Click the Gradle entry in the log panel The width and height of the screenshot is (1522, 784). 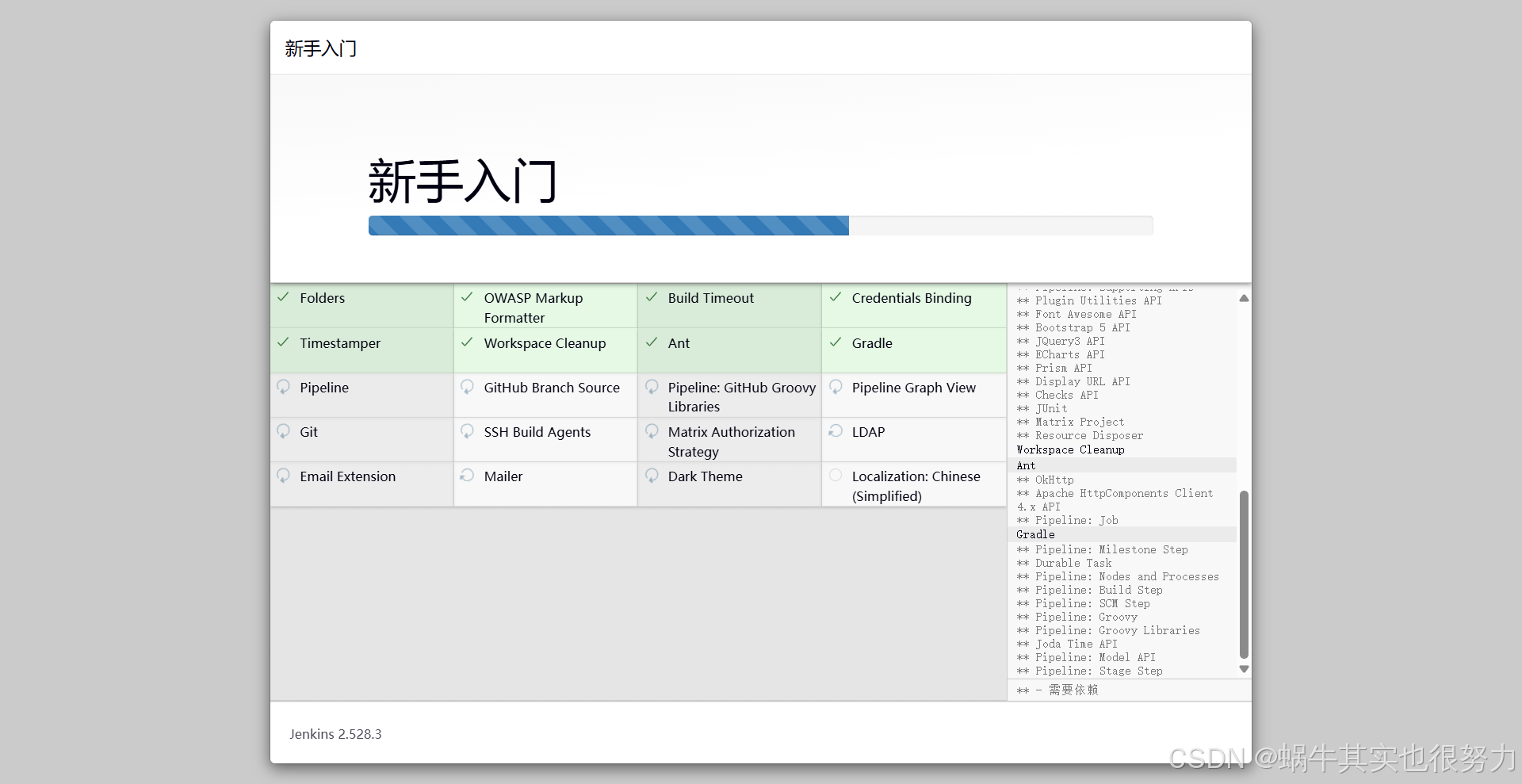pos(1035,534)
